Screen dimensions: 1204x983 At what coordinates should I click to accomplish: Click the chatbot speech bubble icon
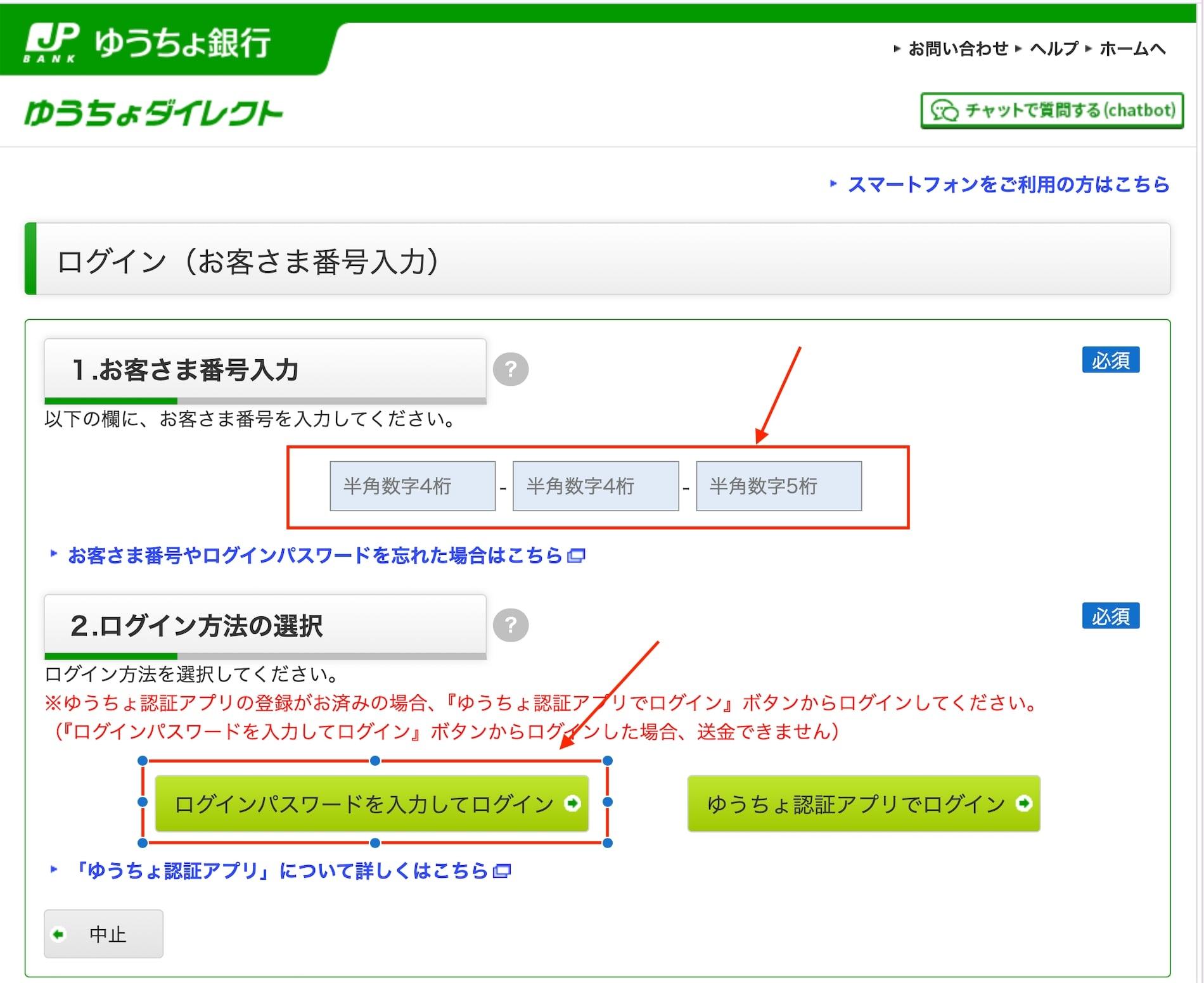click(944, 111)
